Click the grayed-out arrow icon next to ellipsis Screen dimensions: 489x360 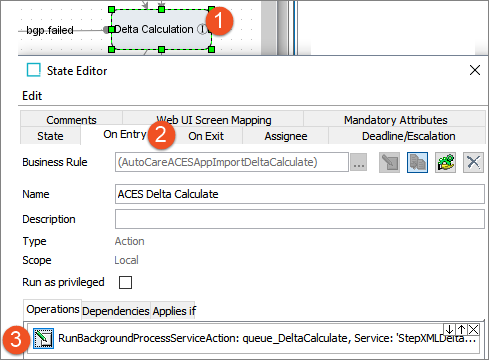(389, 163)
